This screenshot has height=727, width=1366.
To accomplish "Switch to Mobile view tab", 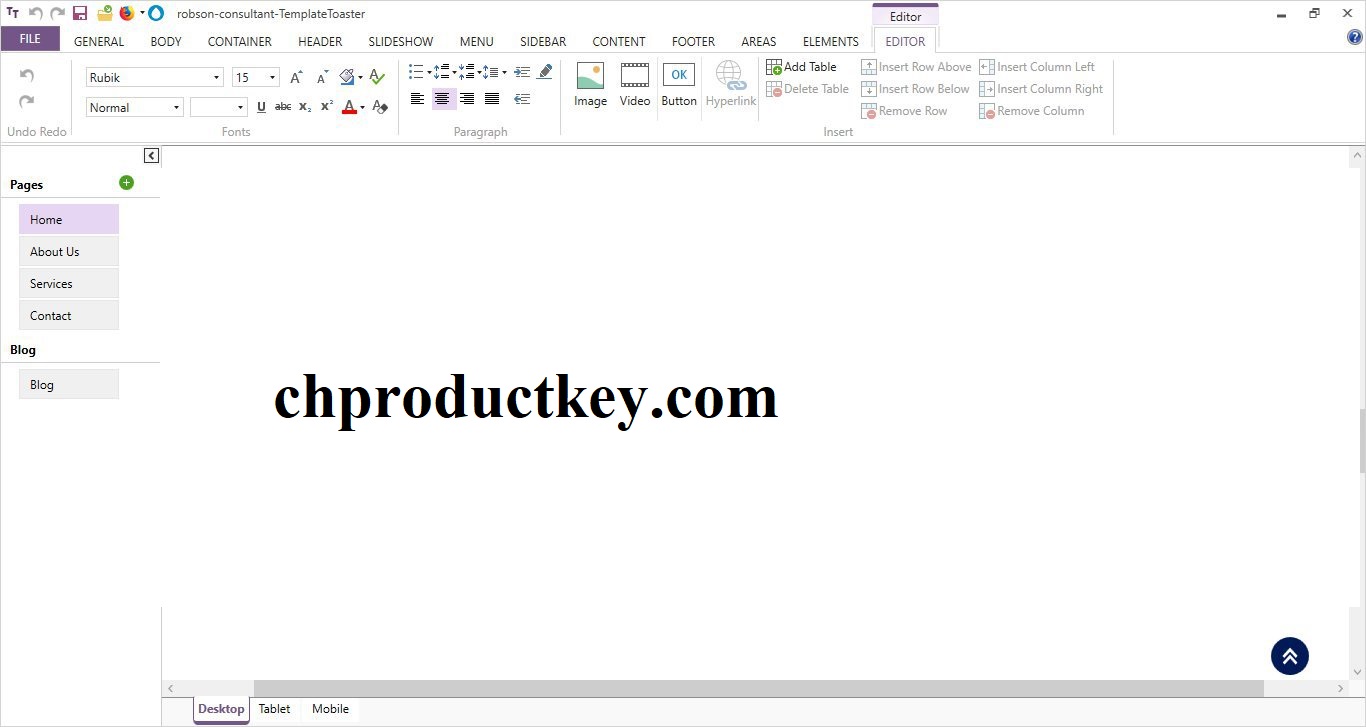I will [x=330, y=709].
